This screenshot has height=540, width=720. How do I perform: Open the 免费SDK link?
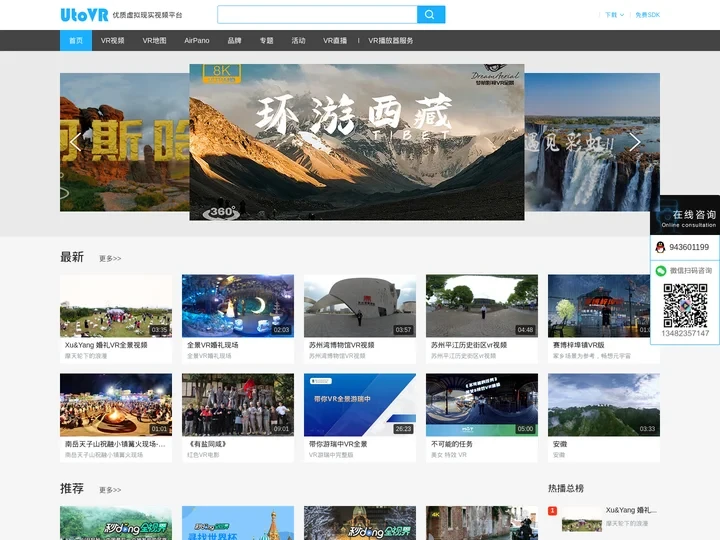647,15
